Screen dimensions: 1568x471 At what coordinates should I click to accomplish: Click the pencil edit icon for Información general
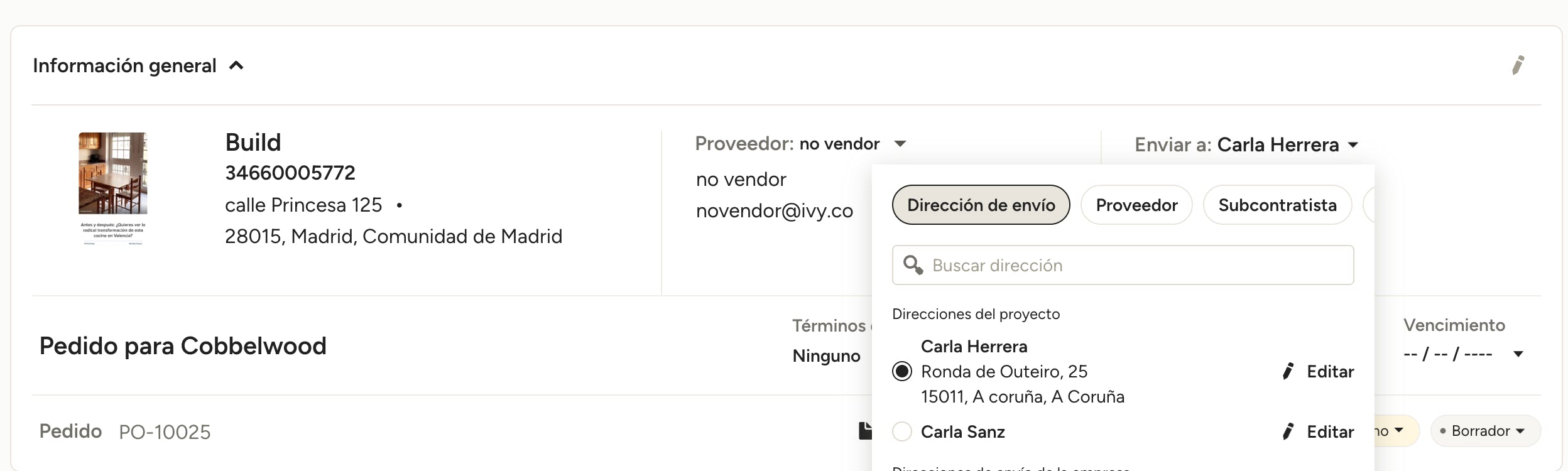tap(1518, 65)
